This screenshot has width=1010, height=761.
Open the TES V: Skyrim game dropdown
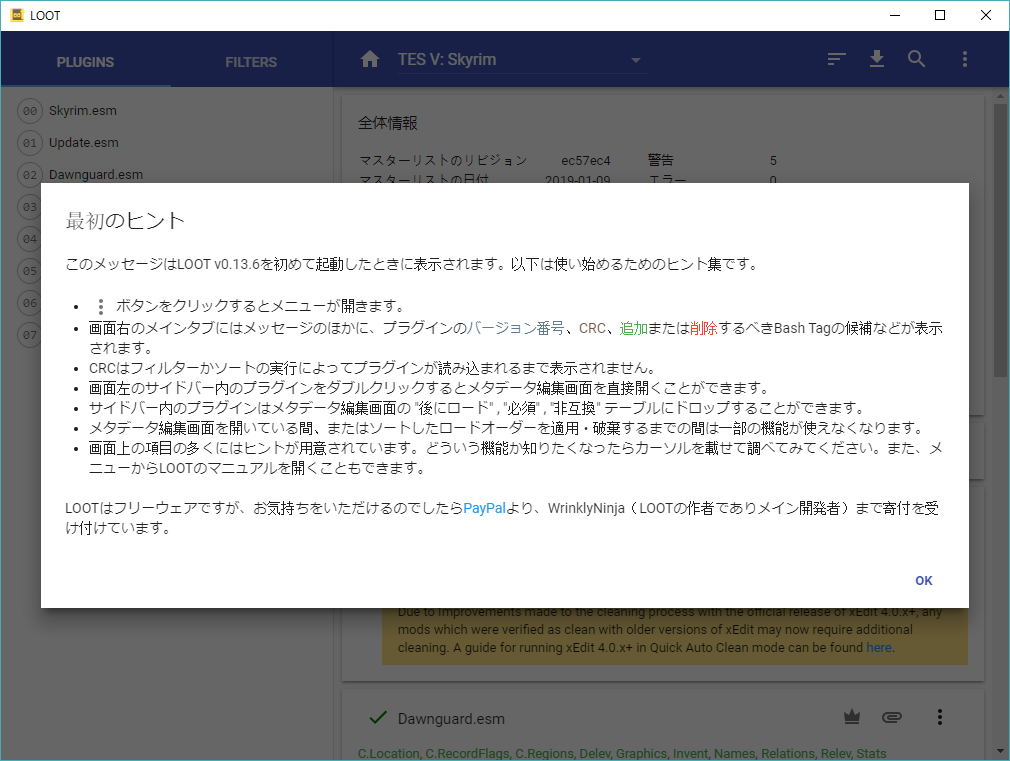522,60
